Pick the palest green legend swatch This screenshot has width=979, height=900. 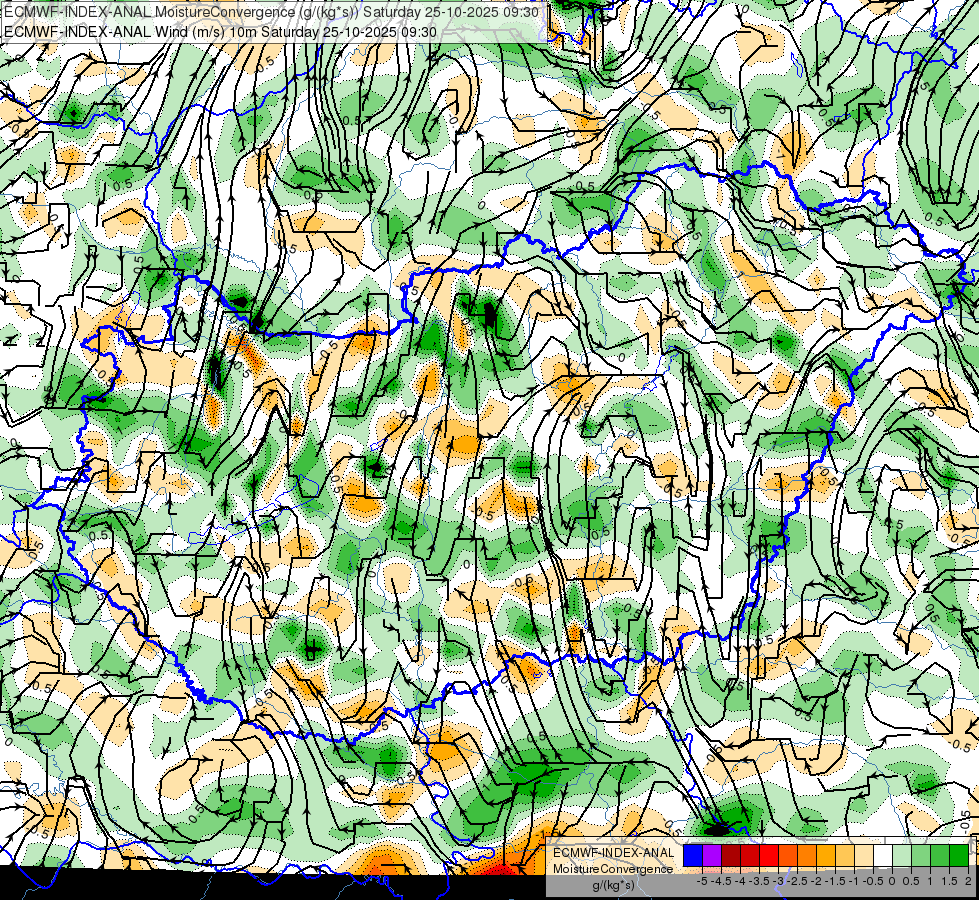[x=902, y=855]
